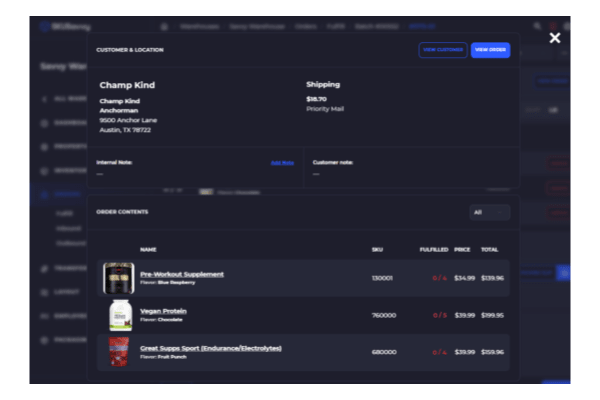The width and height of the screenshot is (600, 400).
Task: Select the $34.99 price
Action: [465, 278]
